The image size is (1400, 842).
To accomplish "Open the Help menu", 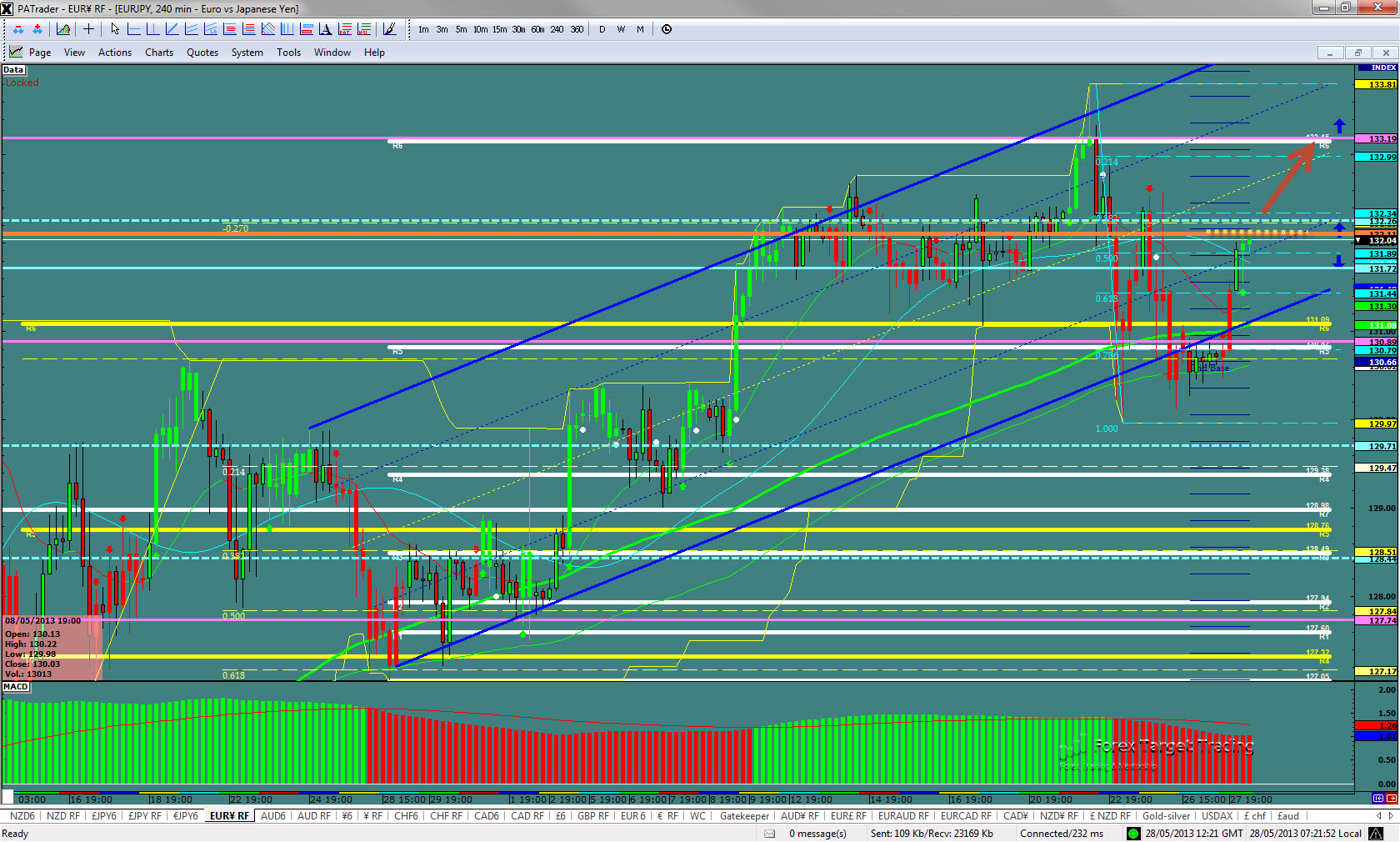I will click(374, 53).
